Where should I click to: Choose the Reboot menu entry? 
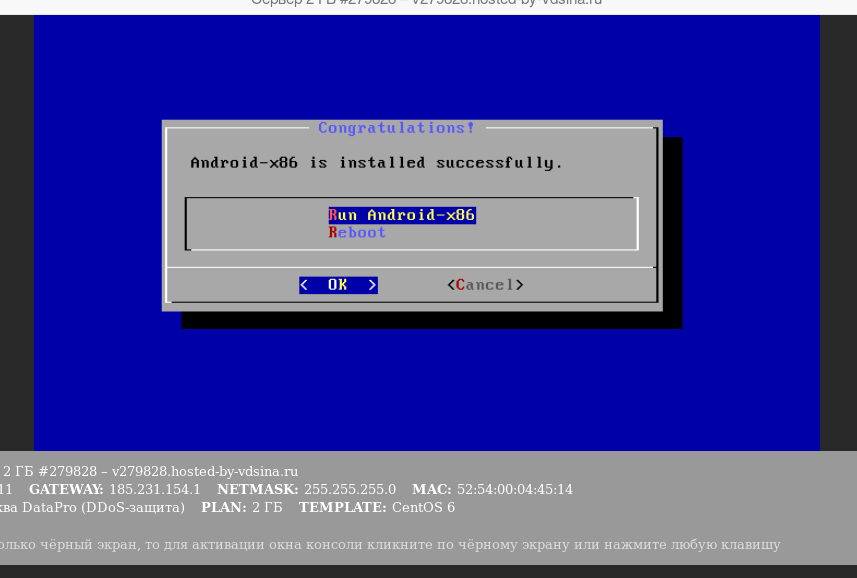[357, 233]
